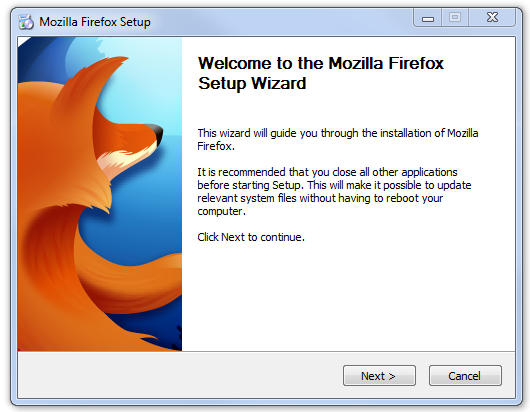Viewport: 530px width, 412px height.
Task: Click the Mozilla Firefox Setup title text
Action: 95,22
